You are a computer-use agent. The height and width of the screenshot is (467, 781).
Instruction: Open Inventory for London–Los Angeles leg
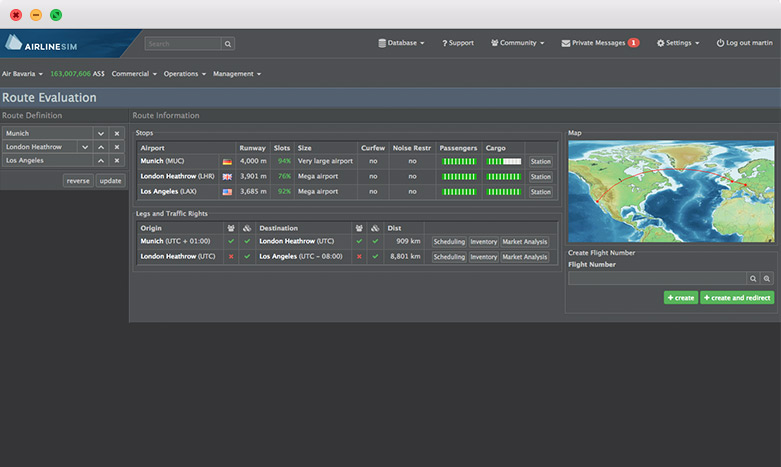click(484, 257)
